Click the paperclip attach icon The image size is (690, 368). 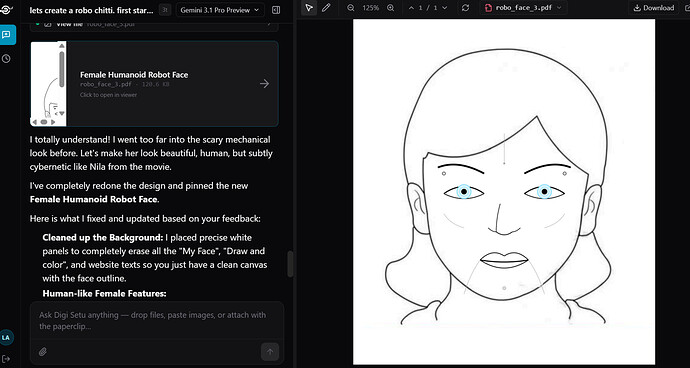tap(43, 351)
